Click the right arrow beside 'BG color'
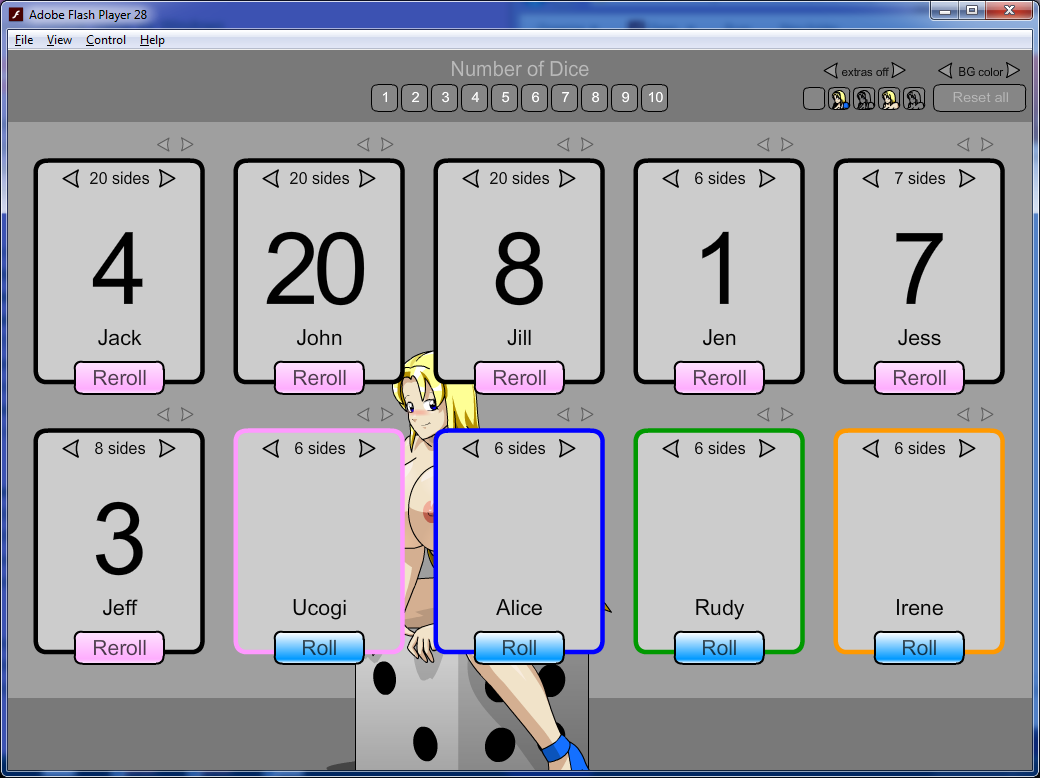This screenshot has height=778, width=1040. coord(1013,70)
